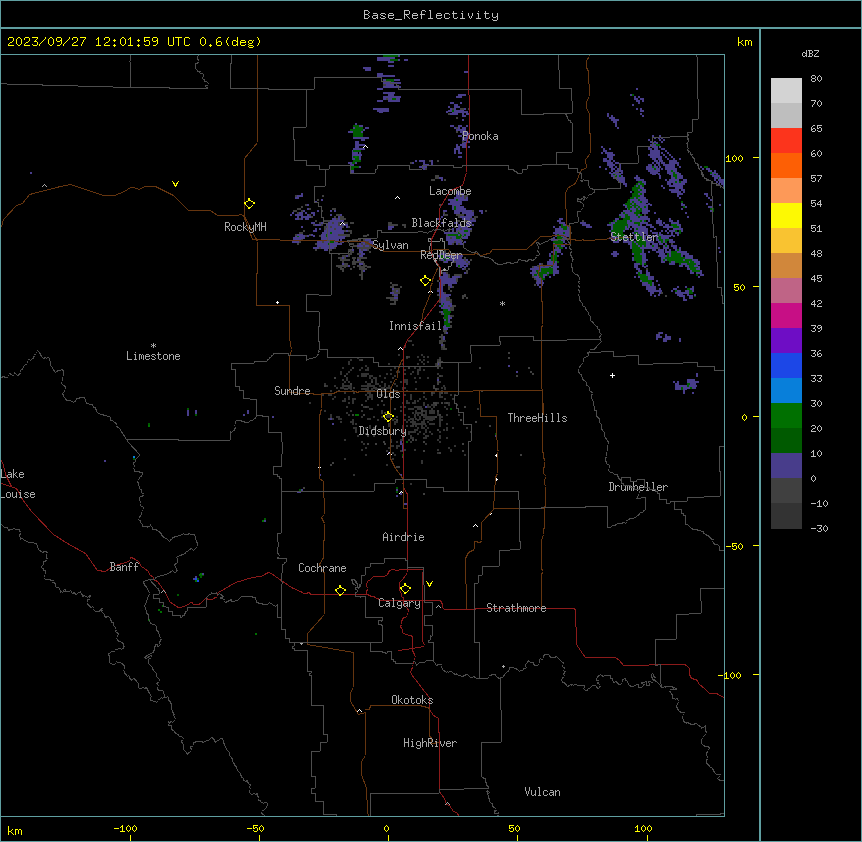Select the -50 tick on the right axis

[x=734, y=546]
